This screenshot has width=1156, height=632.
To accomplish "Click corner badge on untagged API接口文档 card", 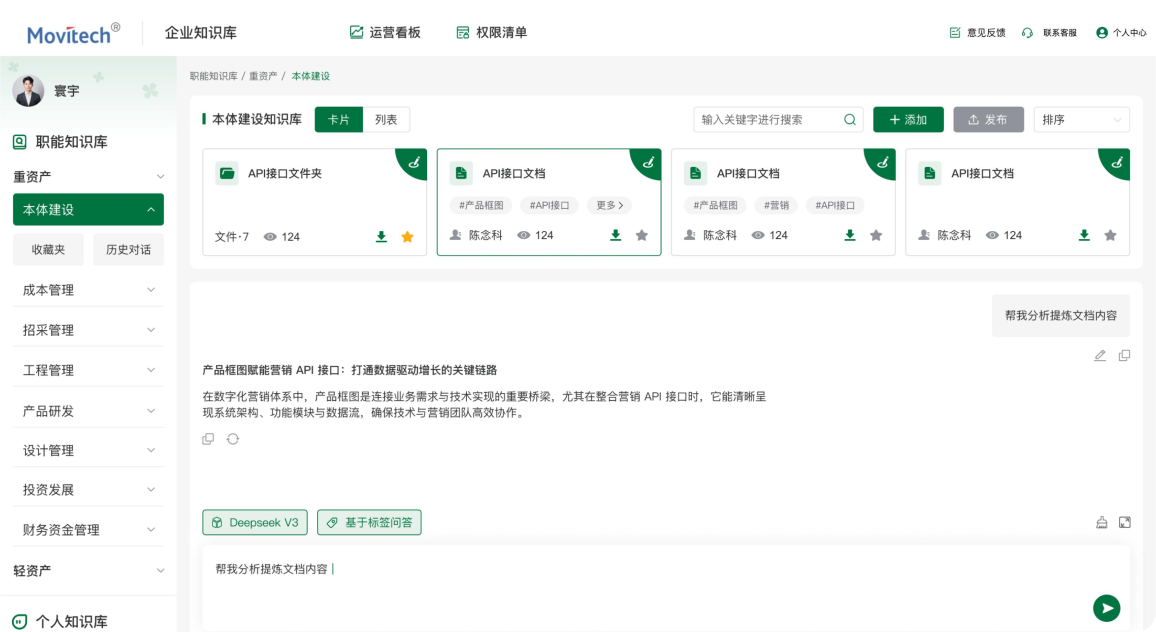I will (x=1117, y=162).
